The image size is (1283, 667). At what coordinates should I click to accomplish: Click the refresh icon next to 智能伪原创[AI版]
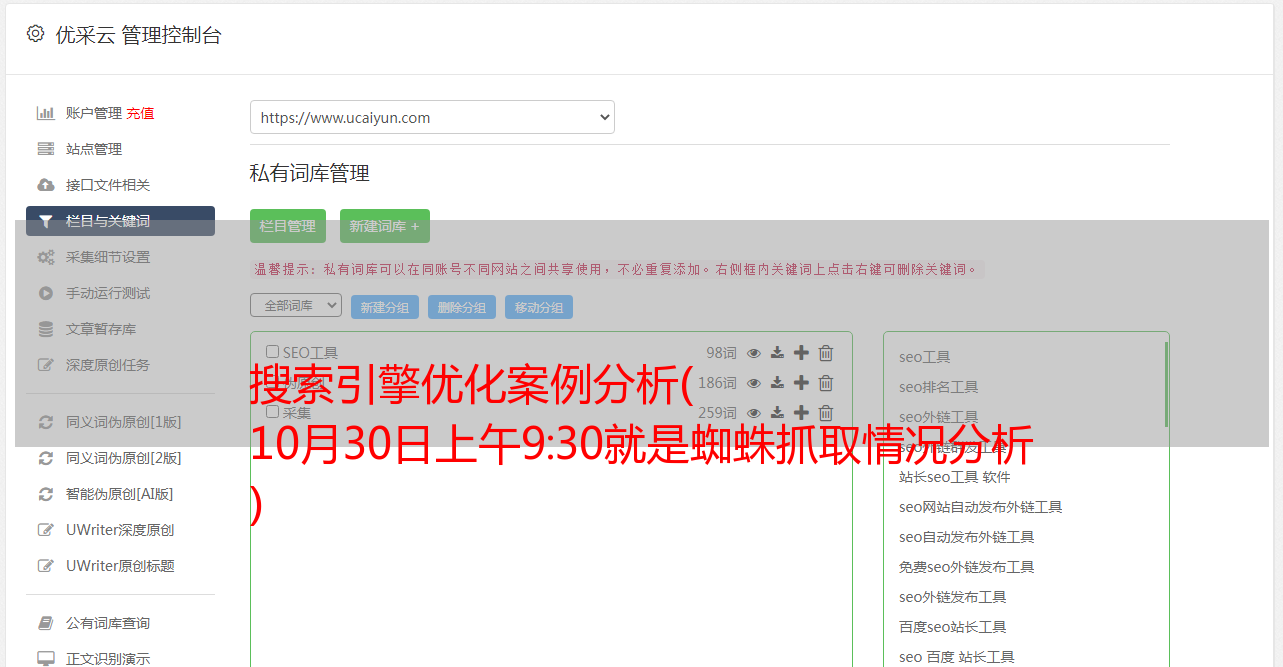(x=46, y=494)
